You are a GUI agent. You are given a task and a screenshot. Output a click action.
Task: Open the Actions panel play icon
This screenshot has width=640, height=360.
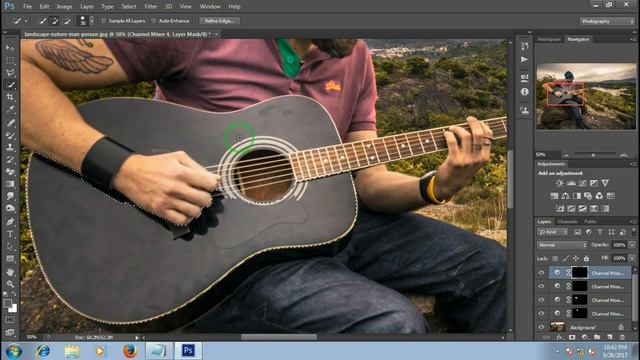pos(524,60)
